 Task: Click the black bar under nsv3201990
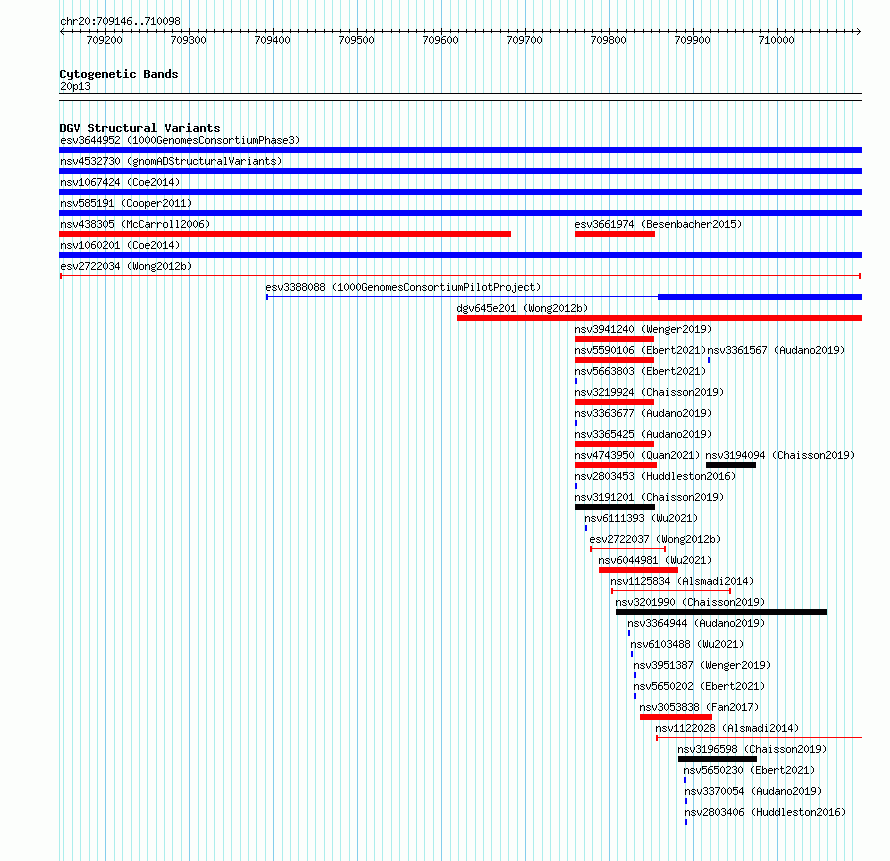click(721, 612)
